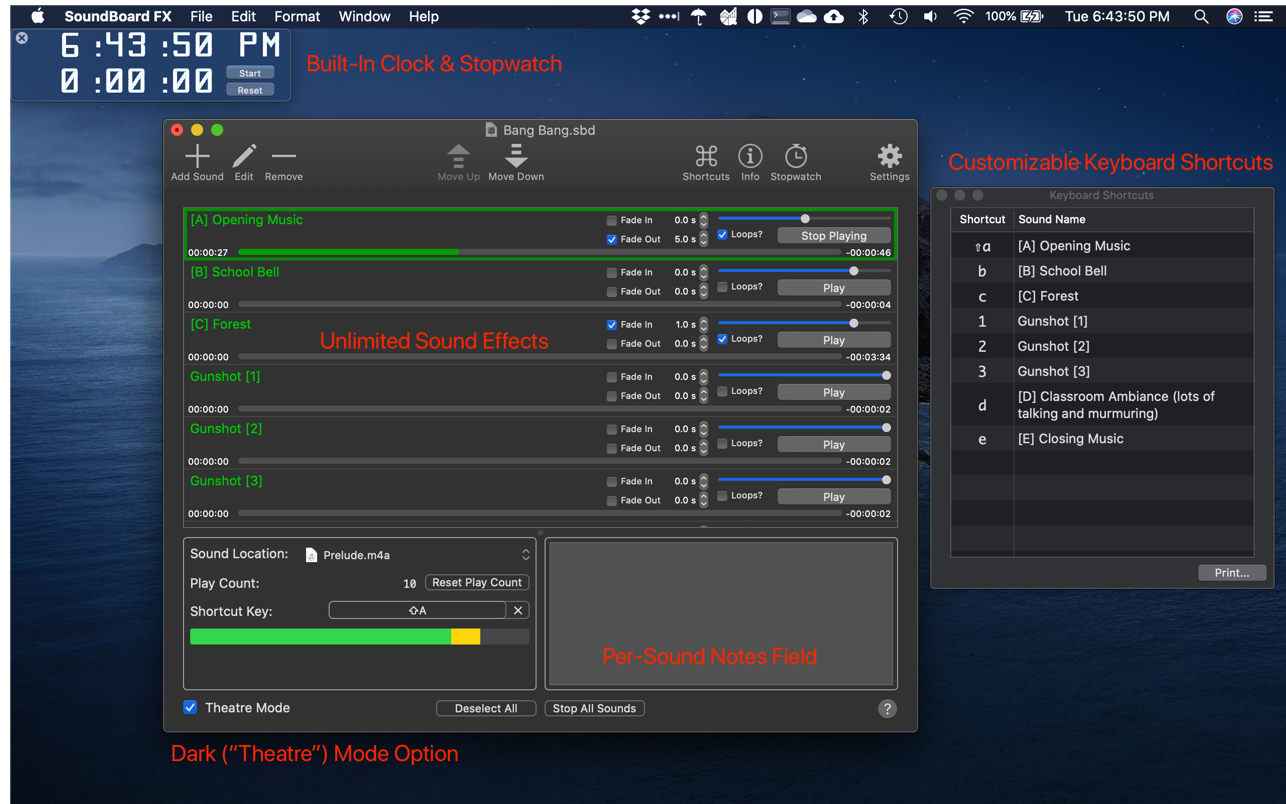Click Deselect All button
The height and width of the screenshot is (804, 1286).
coord(486,708)
